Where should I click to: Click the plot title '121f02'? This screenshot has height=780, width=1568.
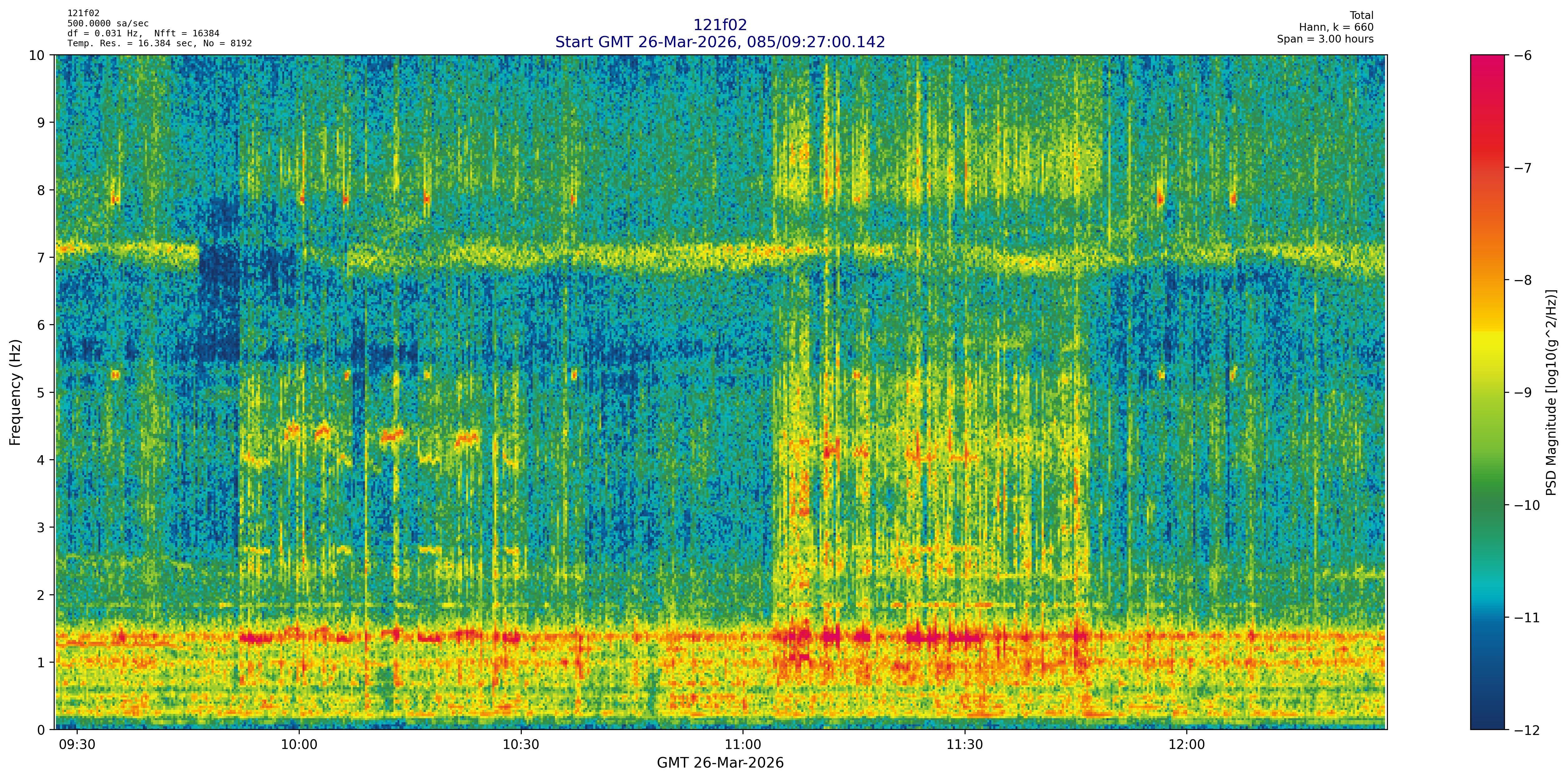point(720,25)
